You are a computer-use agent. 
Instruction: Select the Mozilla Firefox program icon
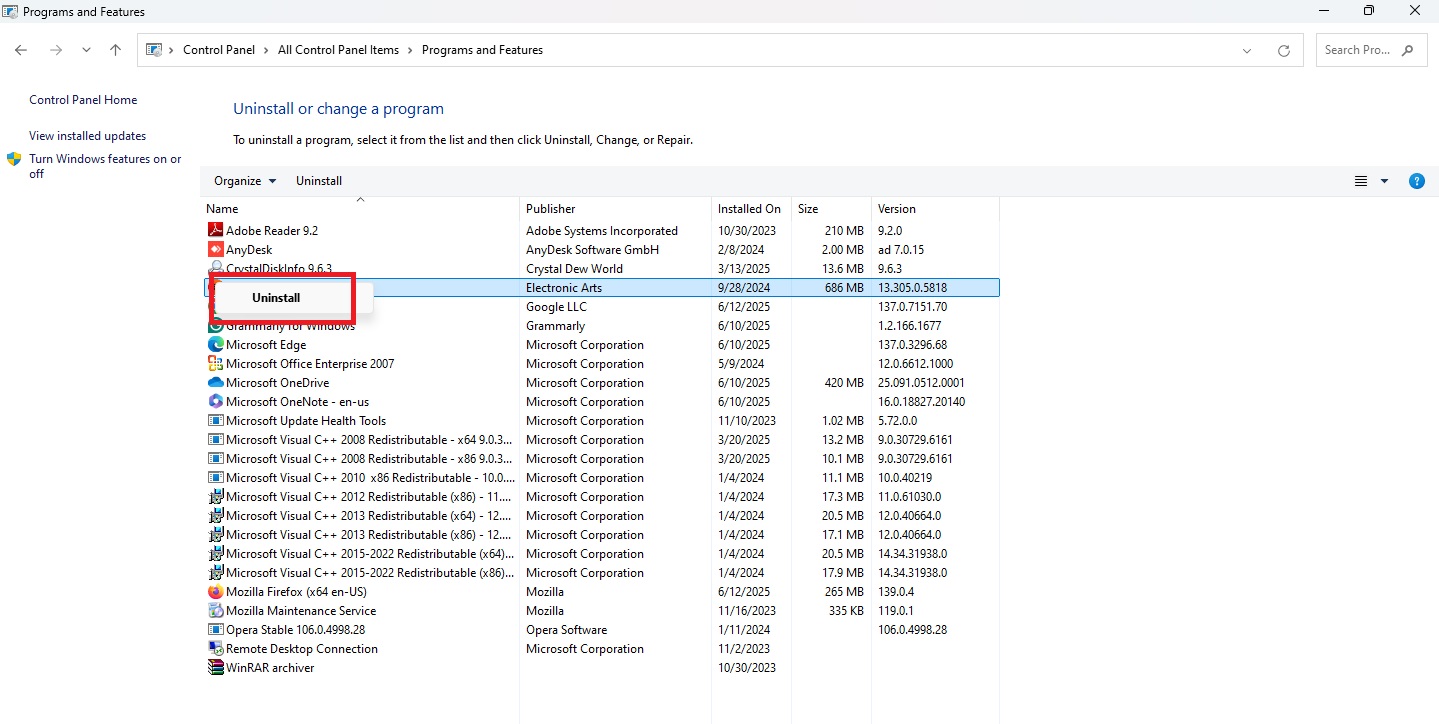tap(215, 591)
